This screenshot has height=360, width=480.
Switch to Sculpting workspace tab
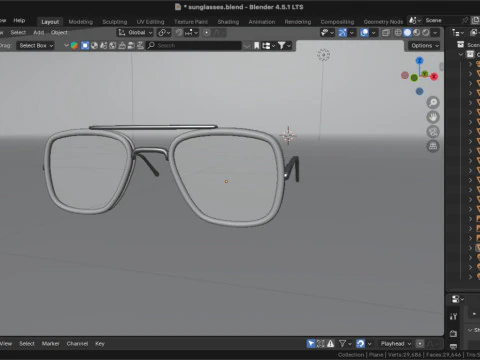pyautogui.click(x=115, y=22)
